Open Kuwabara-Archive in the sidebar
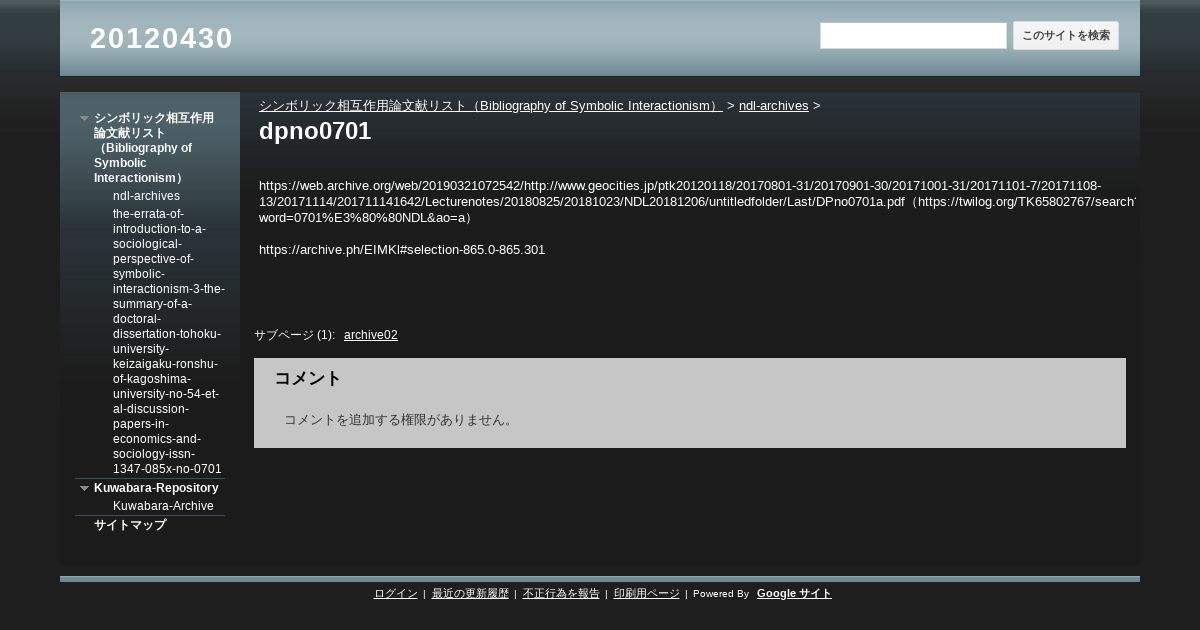The height and width of the screenshot is (630, 1200). click(163, 506)
